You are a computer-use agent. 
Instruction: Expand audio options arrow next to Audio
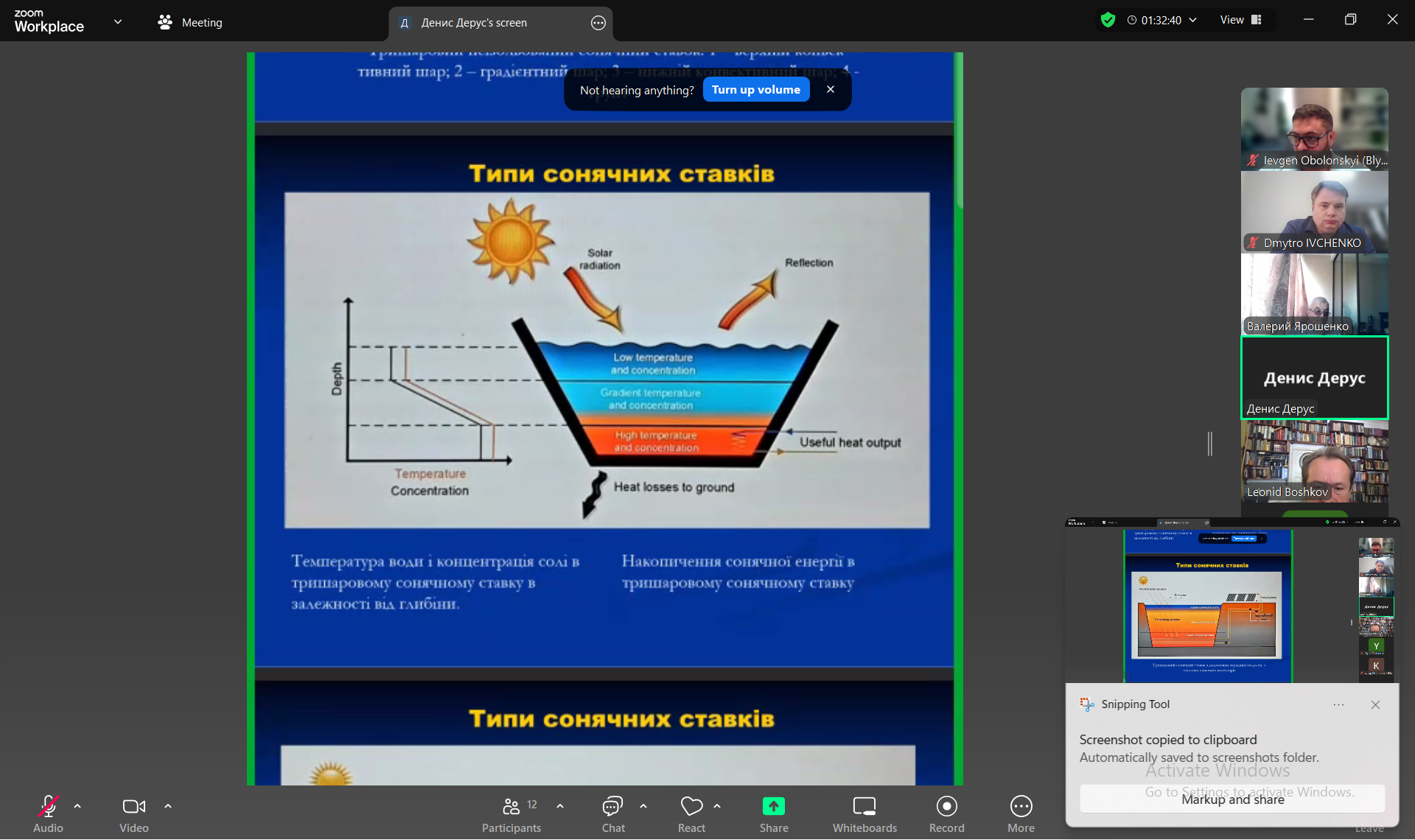coord(77,806)
